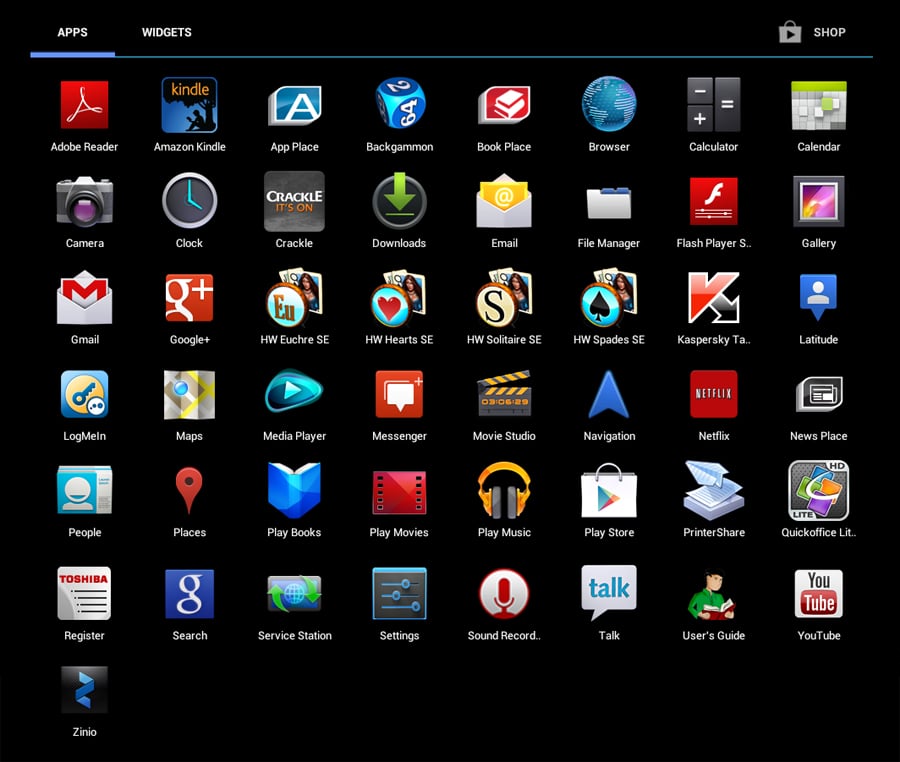
Task: Launch the Crackle app
Action: point(294,201)
